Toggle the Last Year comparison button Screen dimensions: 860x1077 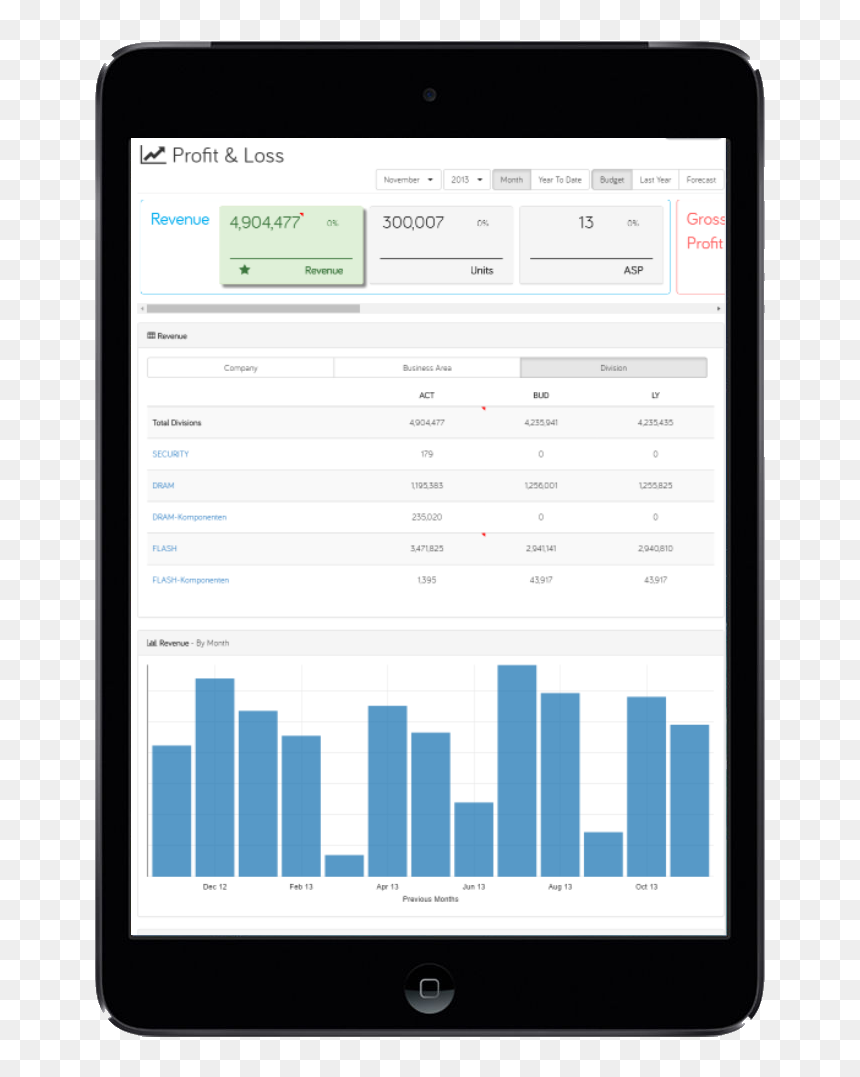pos(655,179)
